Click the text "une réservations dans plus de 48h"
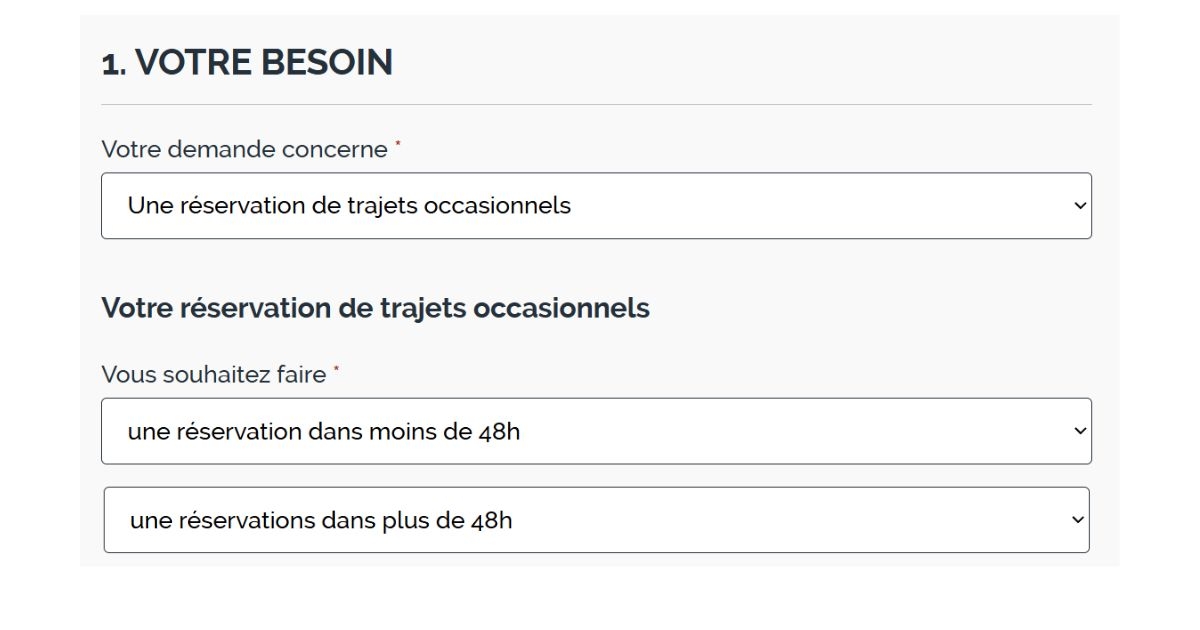Screen dimensions: 1200x630 [320, 520]
